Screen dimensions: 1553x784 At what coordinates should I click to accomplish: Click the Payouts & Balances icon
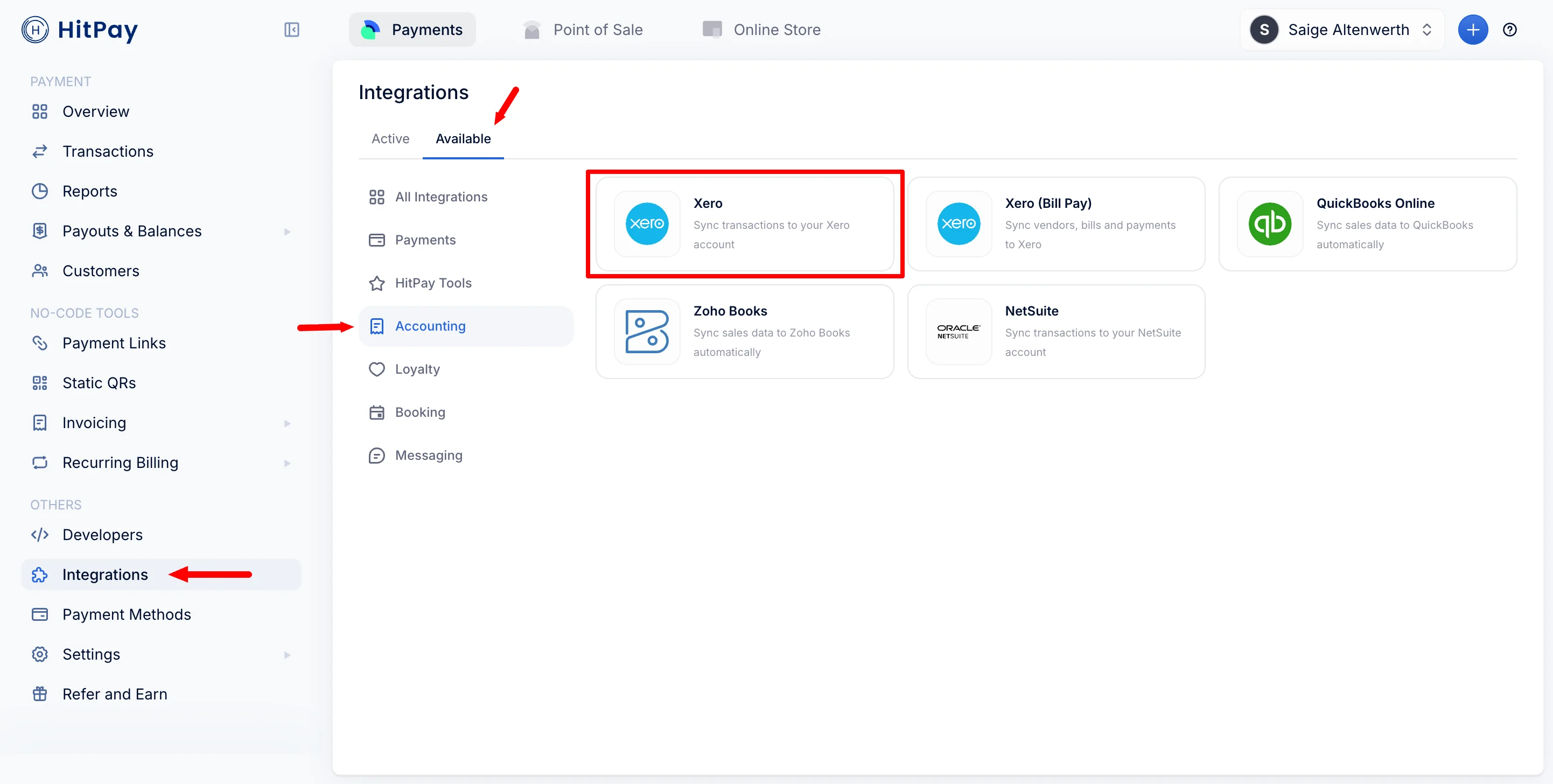pos(40,231)
